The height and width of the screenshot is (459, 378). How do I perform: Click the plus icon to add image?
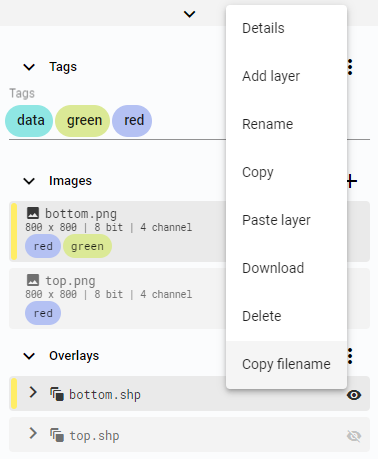(x=352, y=181)
